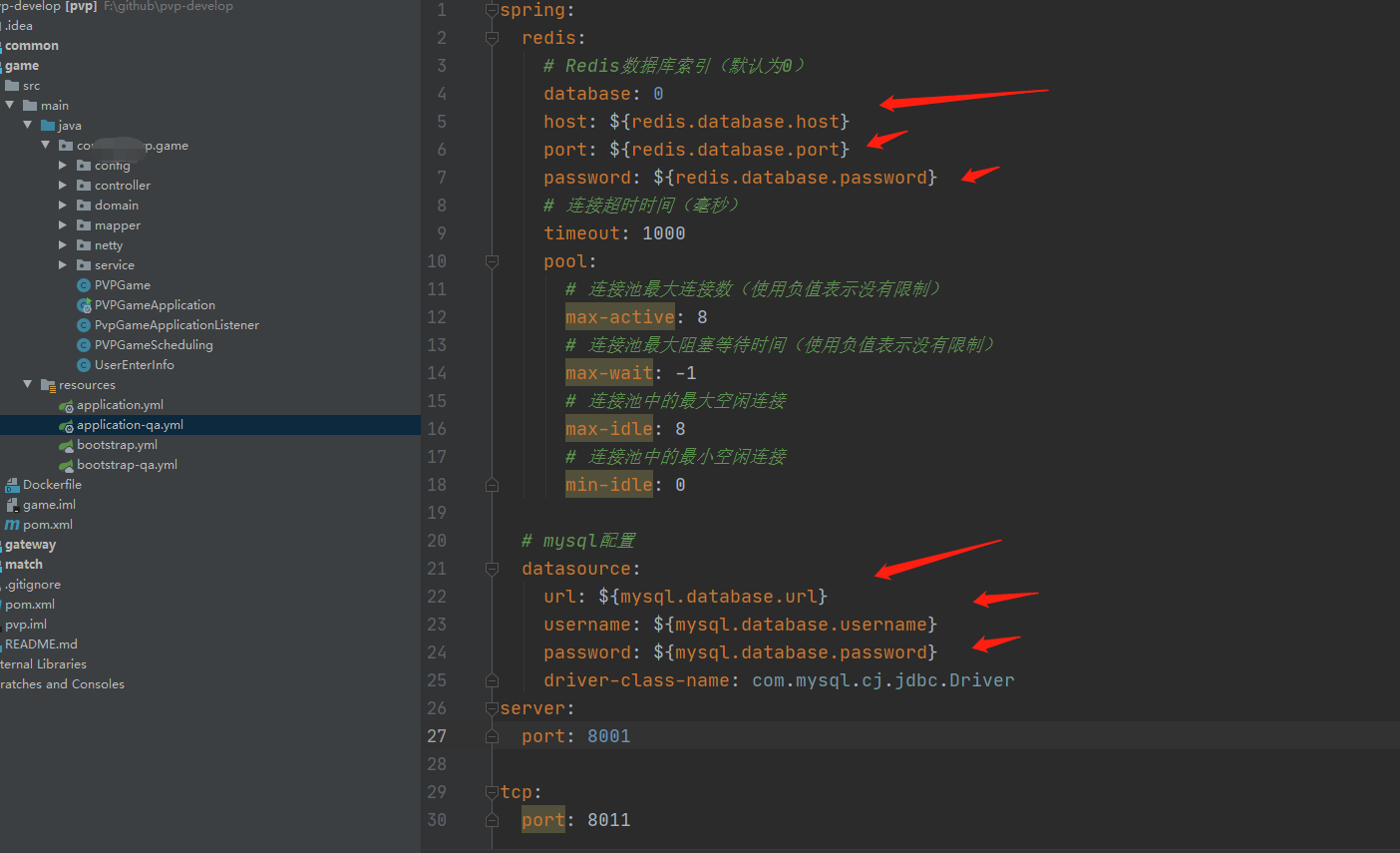This screenshot has height=853, width=1400.
Task: Select the .idea folder
Action: tap(18, 26)
